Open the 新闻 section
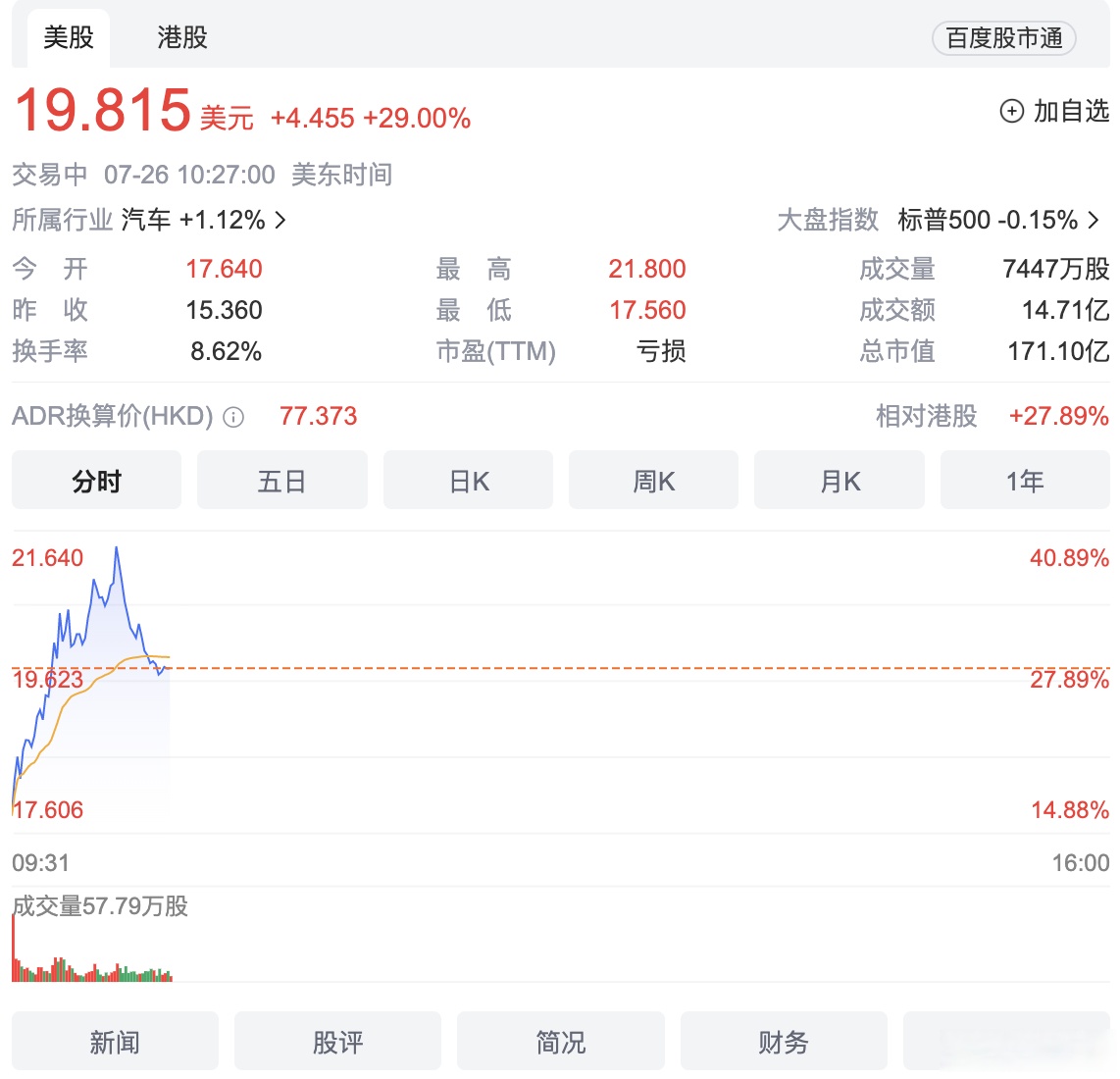The image size is (1120, 1079). click(115, 1042)
